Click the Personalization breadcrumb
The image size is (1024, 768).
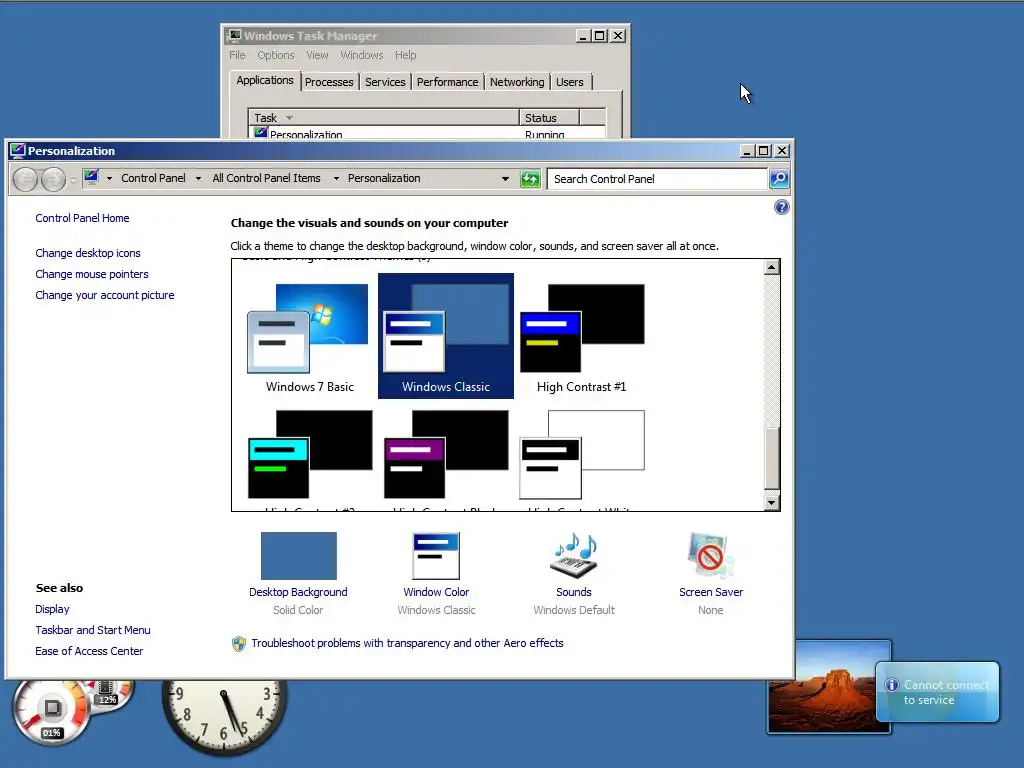(384, 178)
